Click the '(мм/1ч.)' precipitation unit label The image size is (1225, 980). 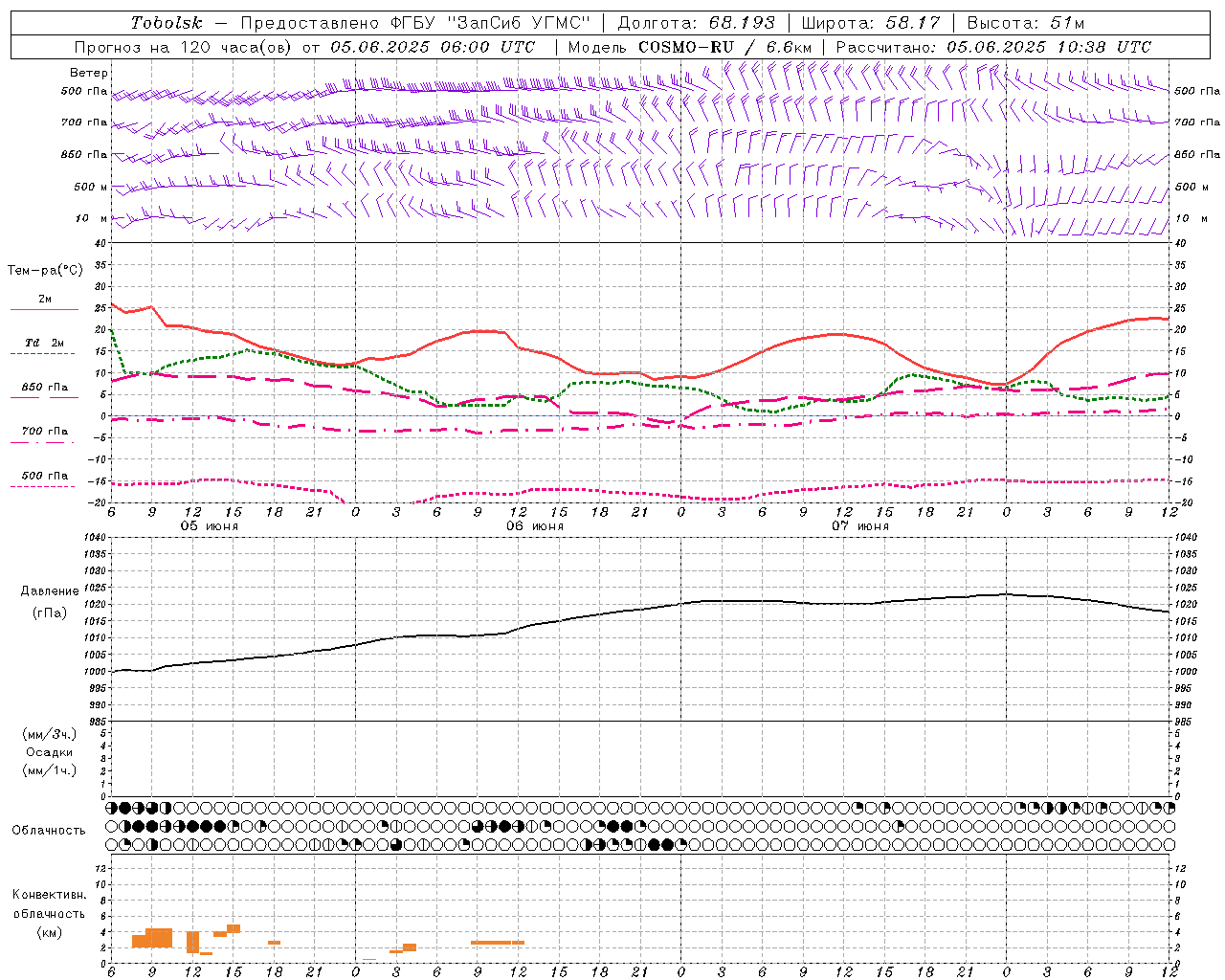coord(49,770)
